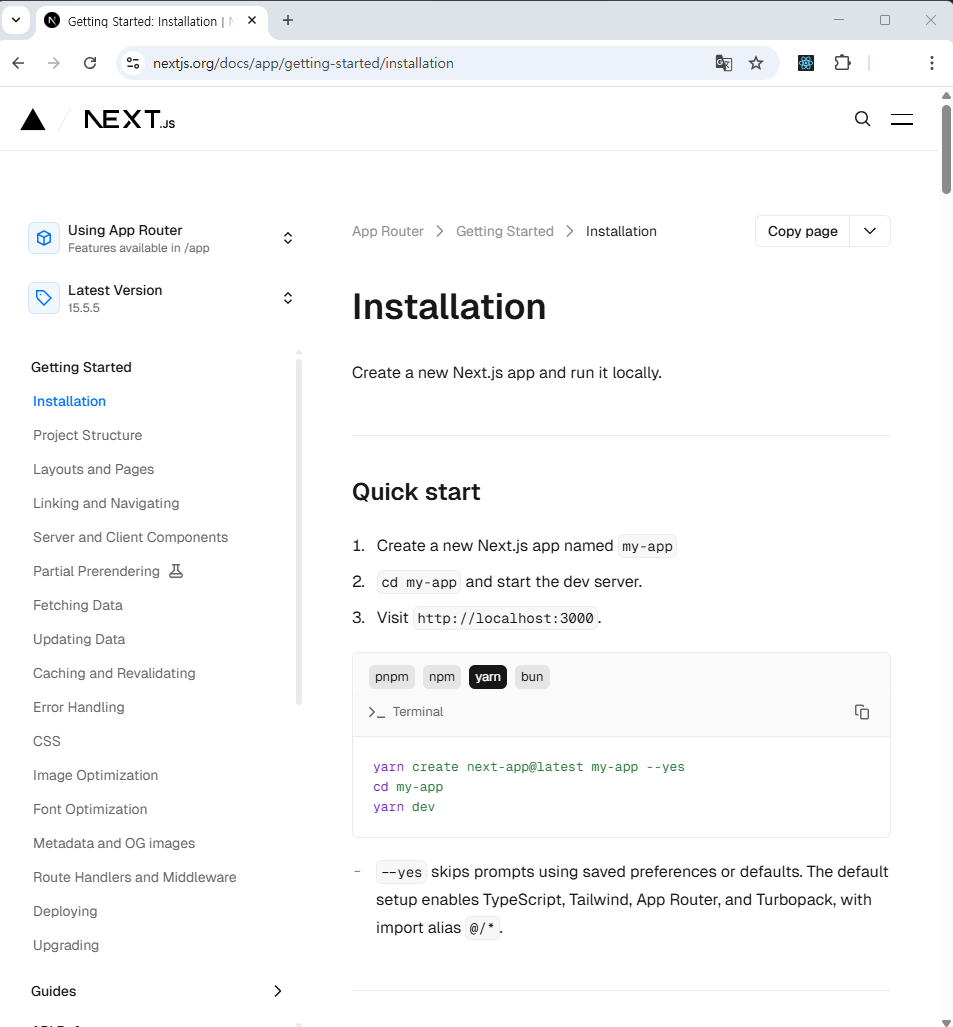Open Caching and Revalidating
This screenshot has width=953, height=1027.
114,673
